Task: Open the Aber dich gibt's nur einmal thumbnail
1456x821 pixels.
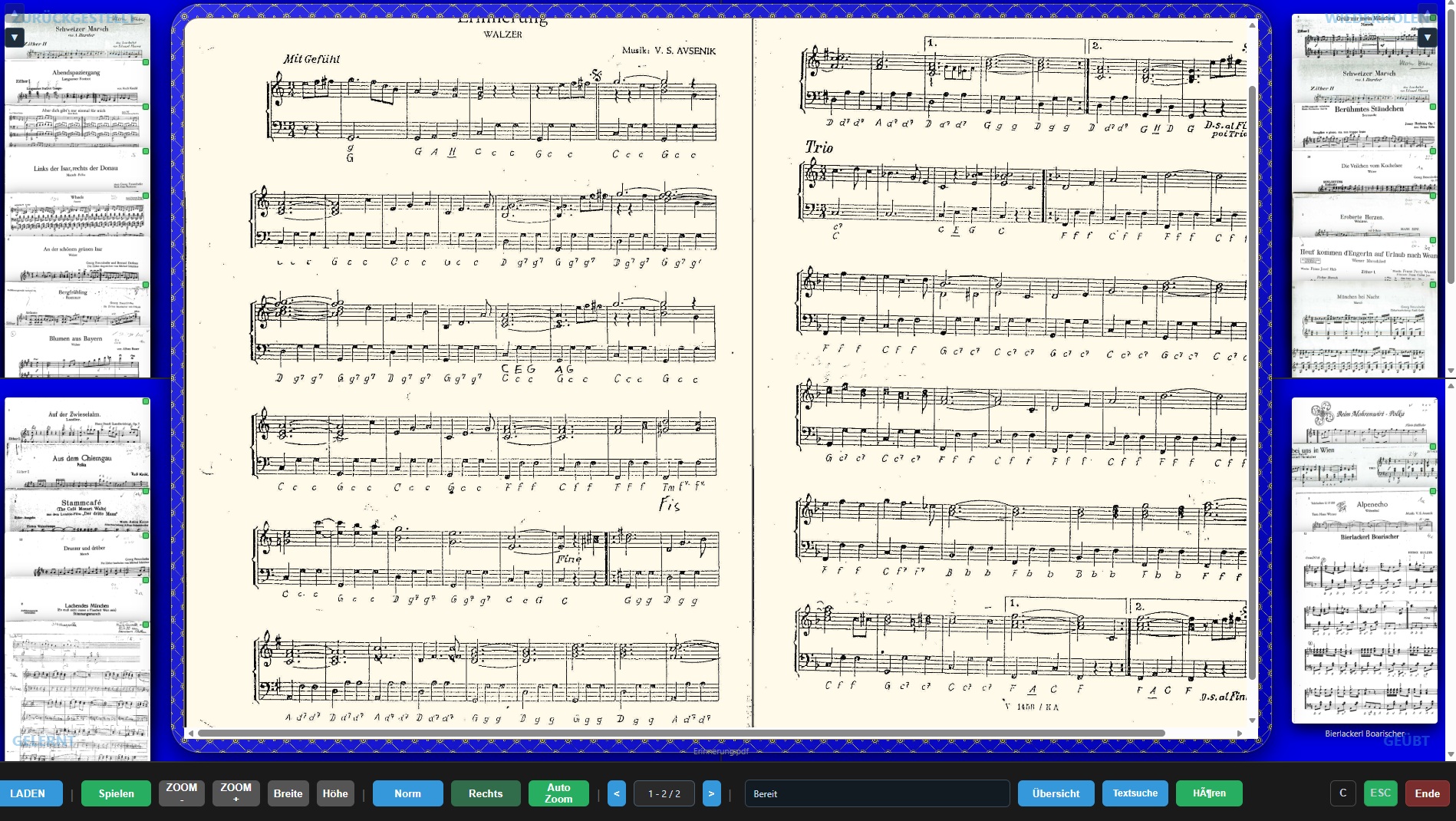Action: tap(77, 127)
